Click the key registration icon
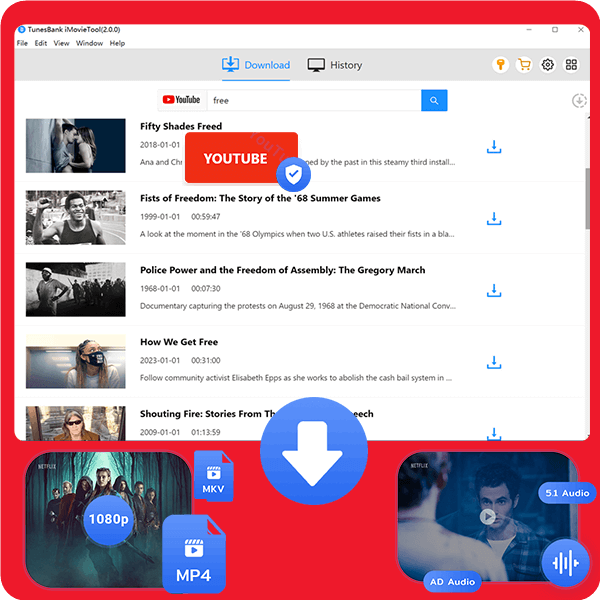Screen dimensions: 600x600 click(500, 65)
